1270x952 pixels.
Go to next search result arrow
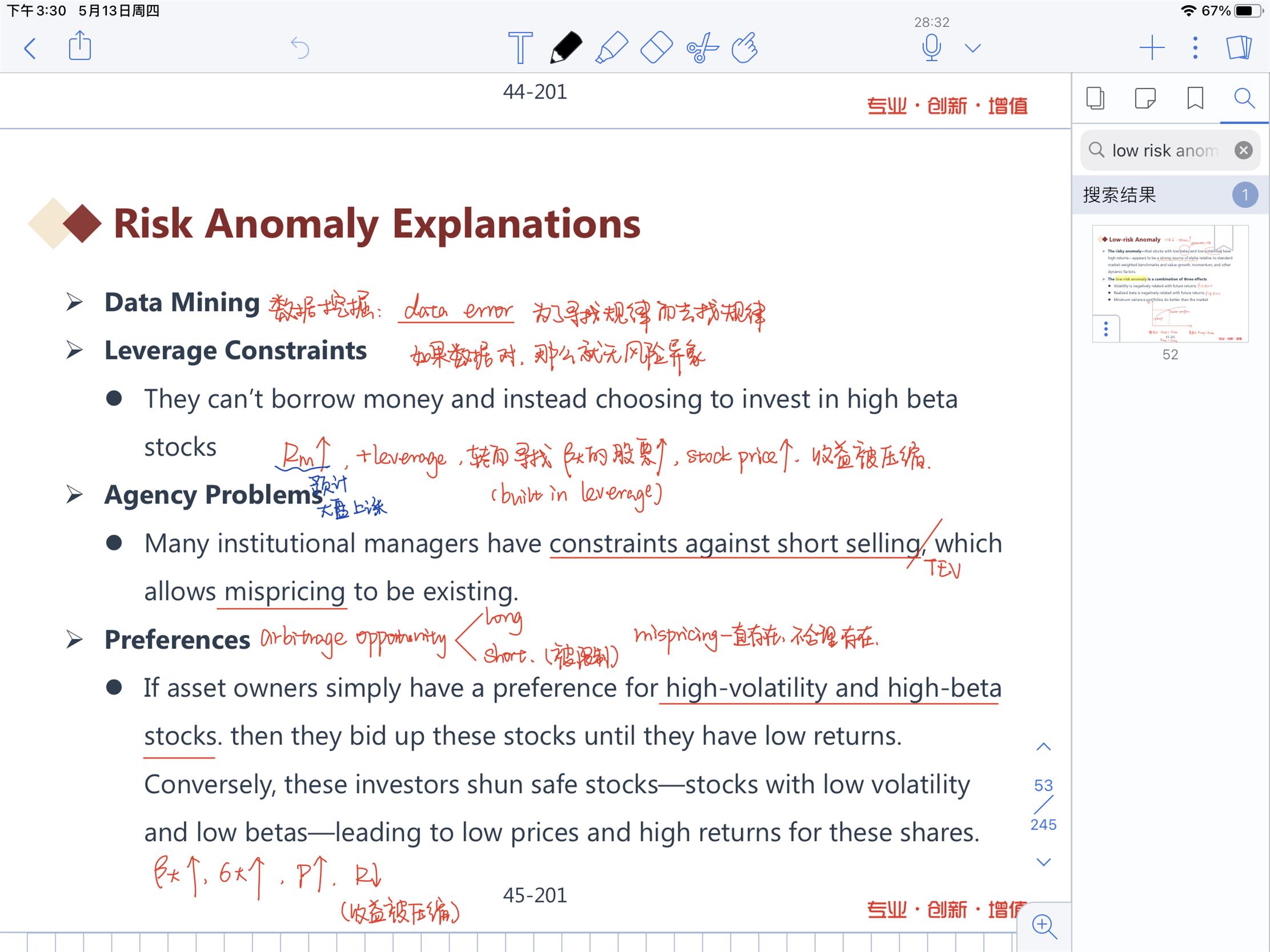pos(1043,862)
